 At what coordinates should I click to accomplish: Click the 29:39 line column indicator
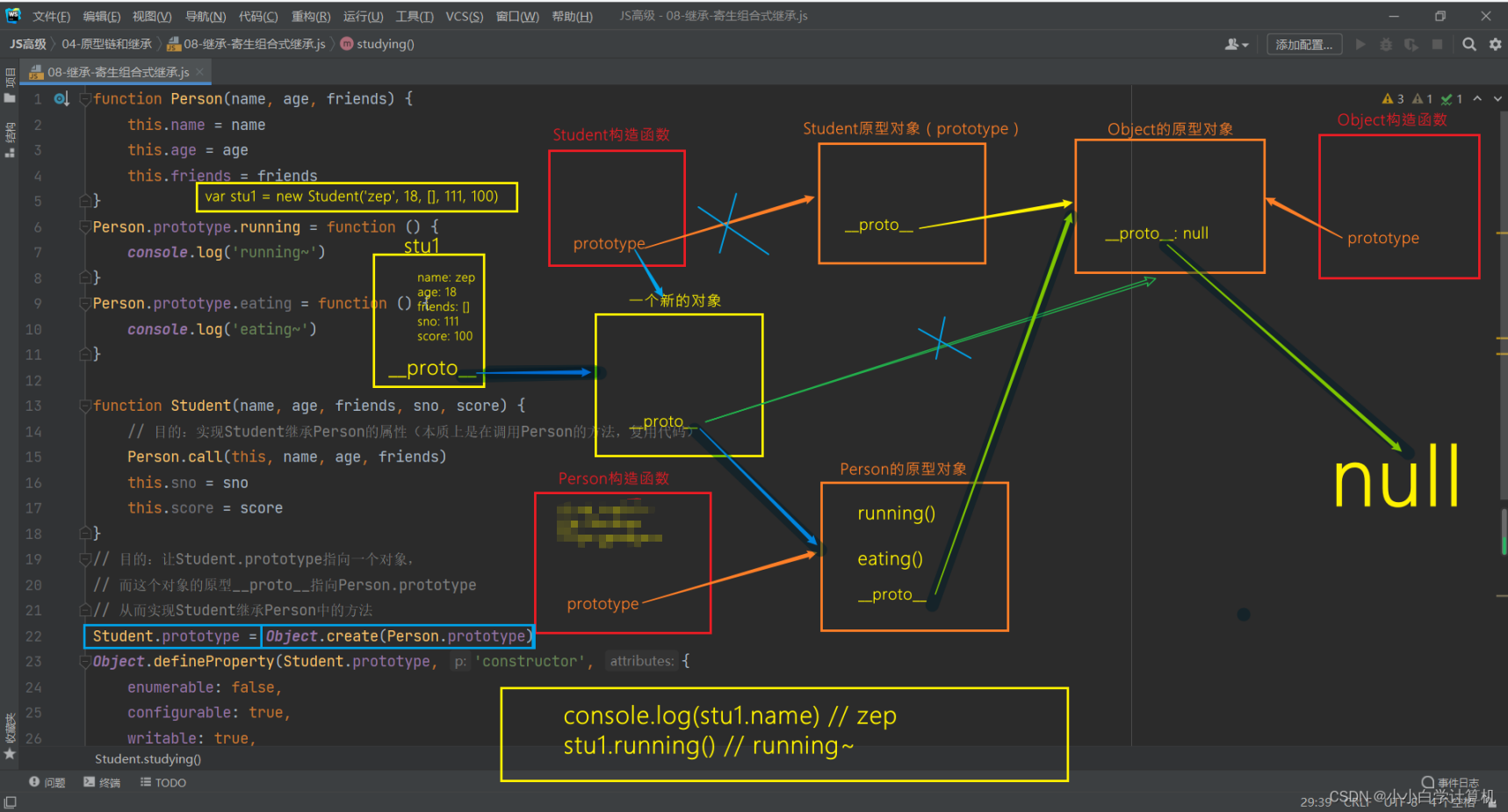(x=1316, y=801)
